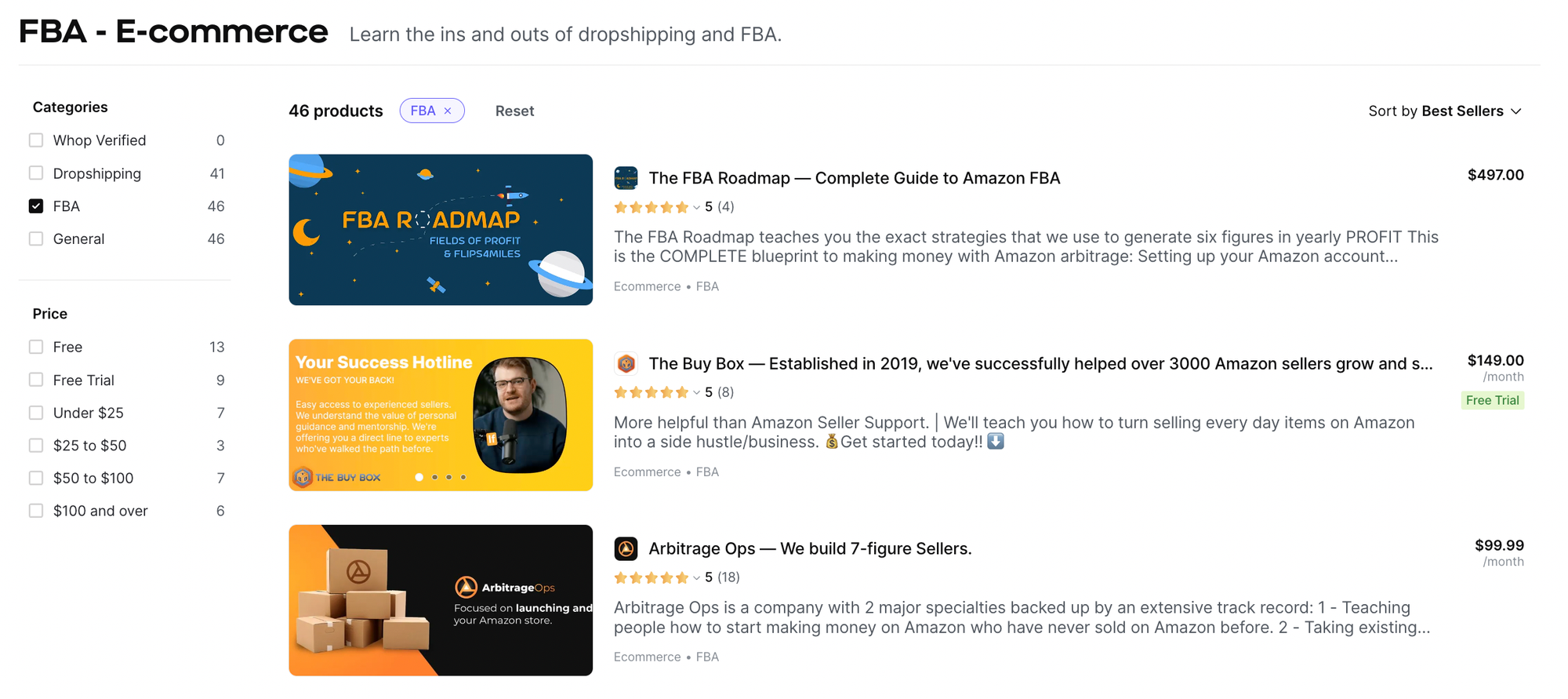This screenshot has width=1568, height=699.
Task: Click the FBA Roadmap product logo icon
Action: point(626,178)
